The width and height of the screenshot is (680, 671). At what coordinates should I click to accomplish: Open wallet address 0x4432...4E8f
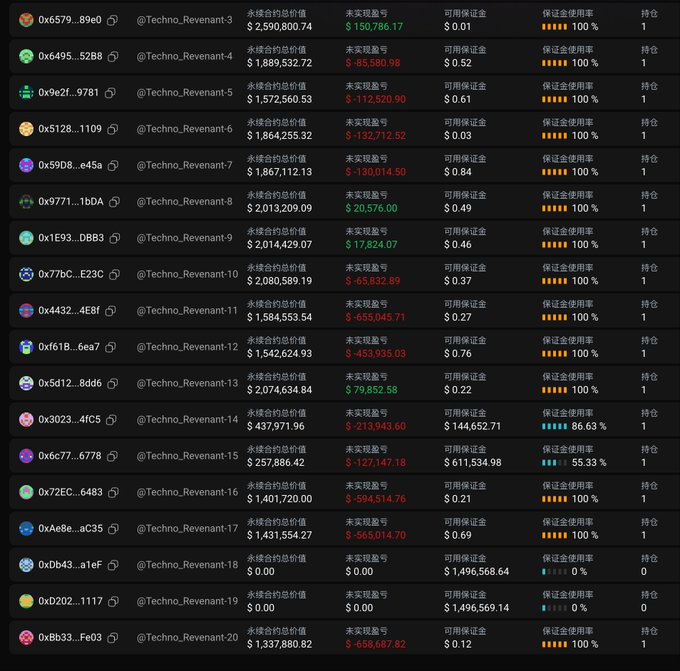pos(69,311)
